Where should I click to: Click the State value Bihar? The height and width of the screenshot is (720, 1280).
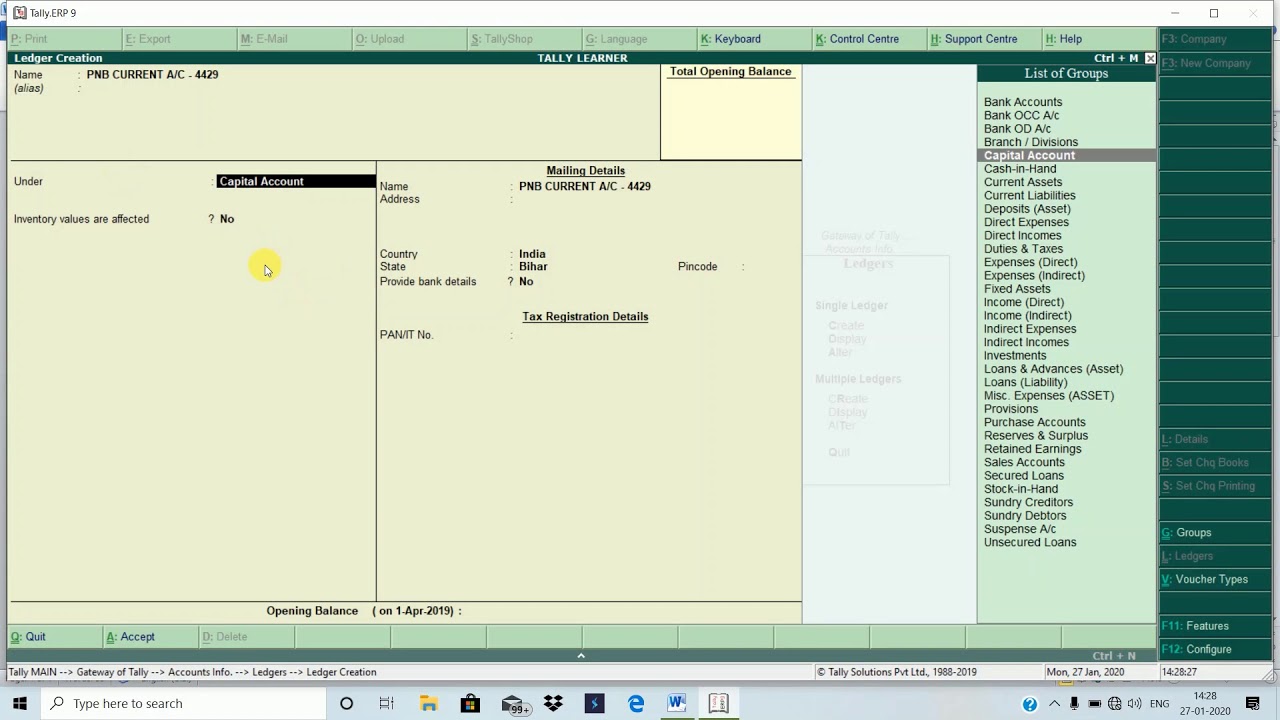[533, 267]
